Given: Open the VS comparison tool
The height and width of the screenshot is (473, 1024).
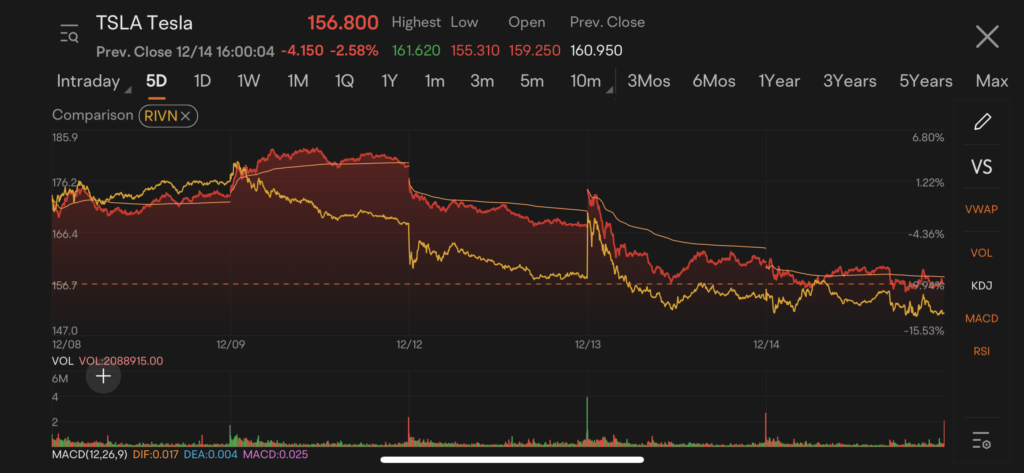Looking at the screenshot, I should [982, 167].
